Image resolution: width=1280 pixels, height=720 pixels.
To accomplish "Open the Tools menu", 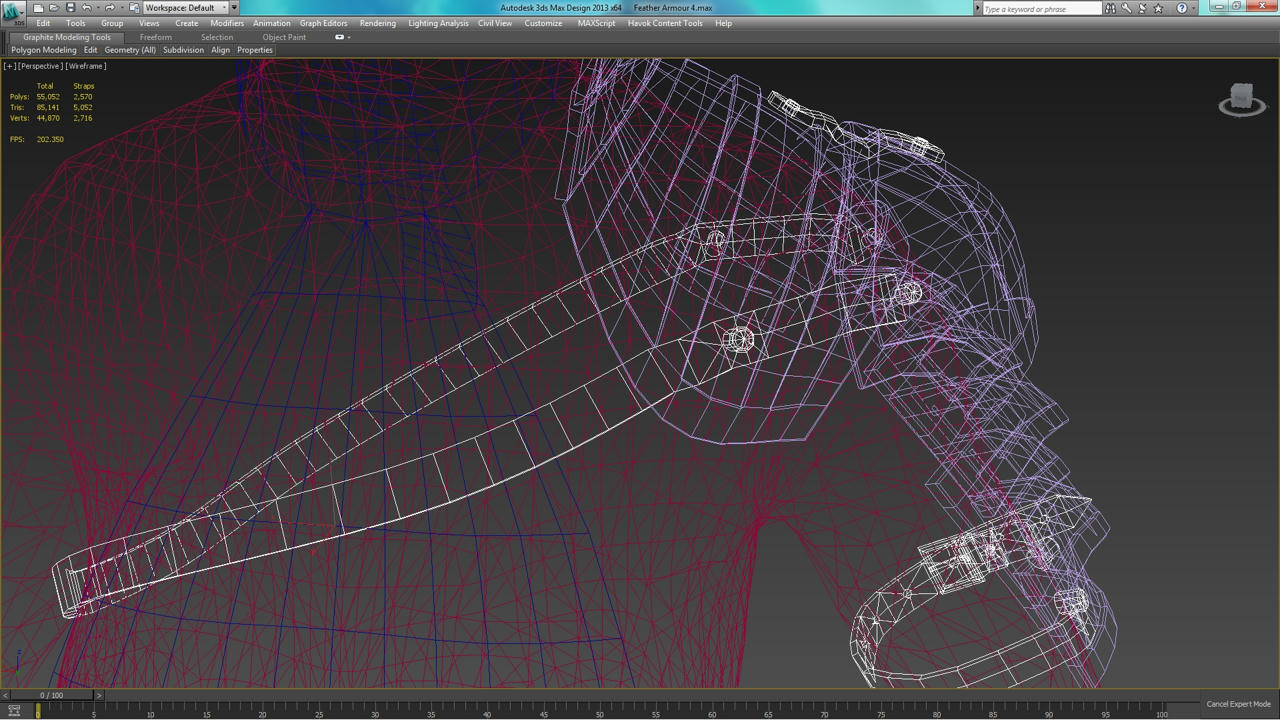I will (76, 23).
